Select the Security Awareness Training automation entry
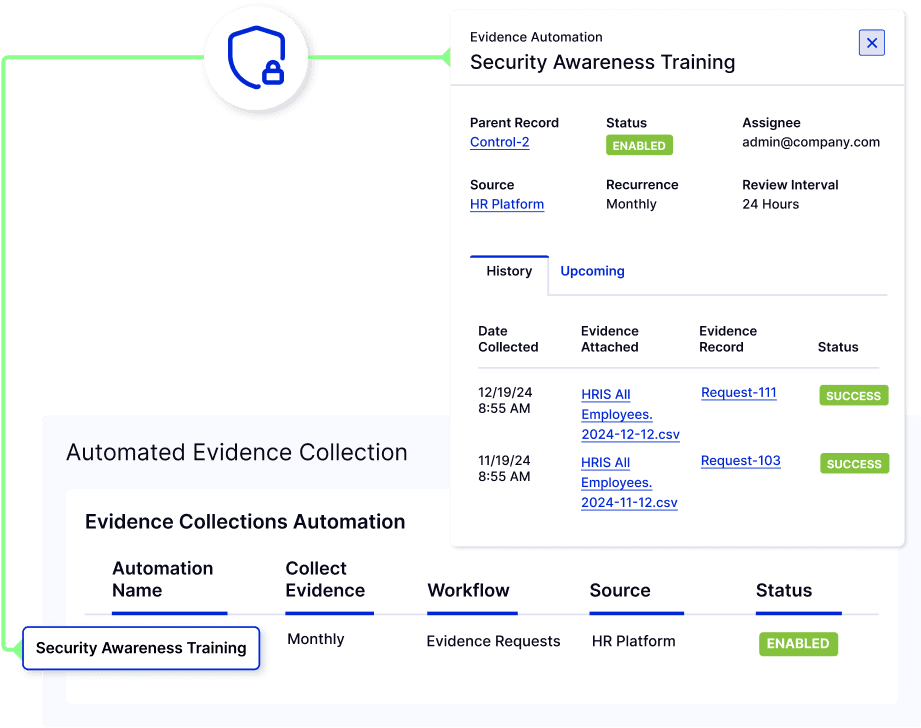921x728 pixels. [140, 648]
